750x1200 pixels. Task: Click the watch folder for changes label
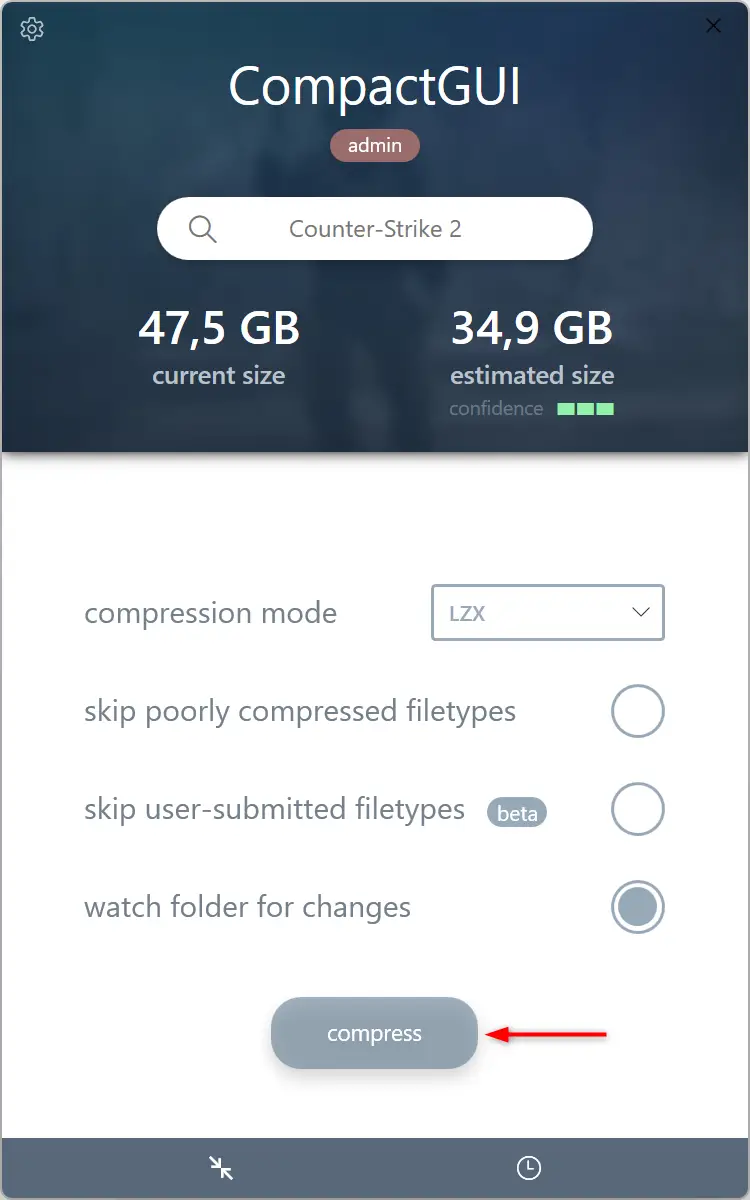(x=247, y=908)
